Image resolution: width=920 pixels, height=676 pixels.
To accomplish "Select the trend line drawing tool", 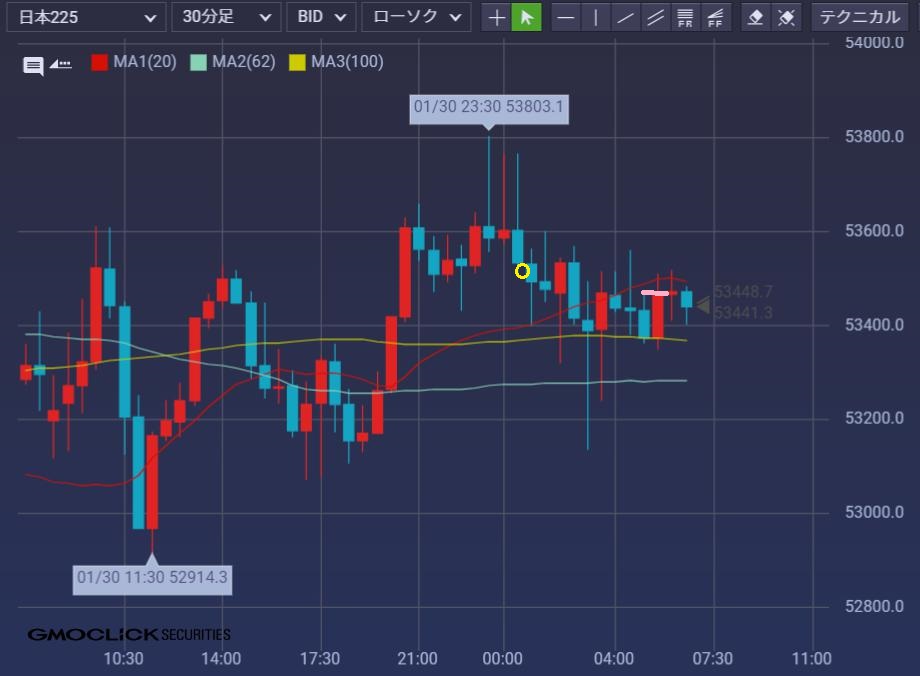I will coord(626,17).
